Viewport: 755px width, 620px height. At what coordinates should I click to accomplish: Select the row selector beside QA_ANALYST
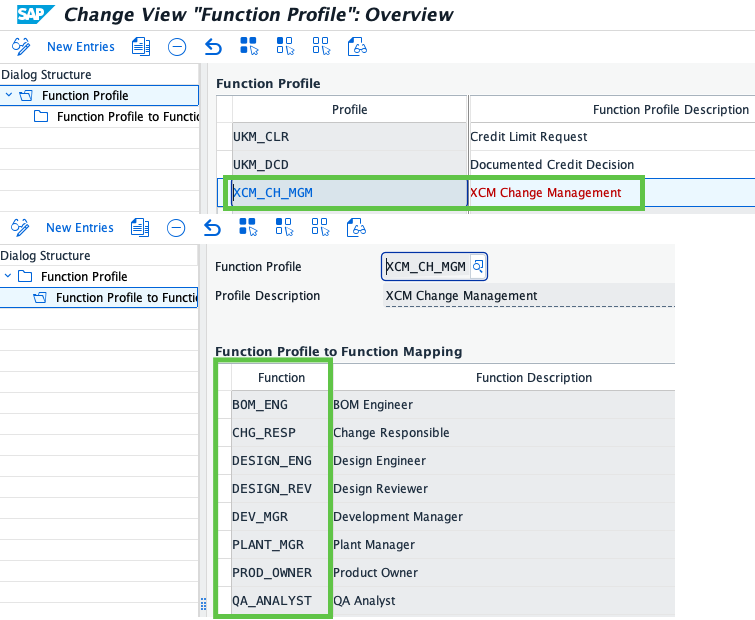(x=222, y=601)
